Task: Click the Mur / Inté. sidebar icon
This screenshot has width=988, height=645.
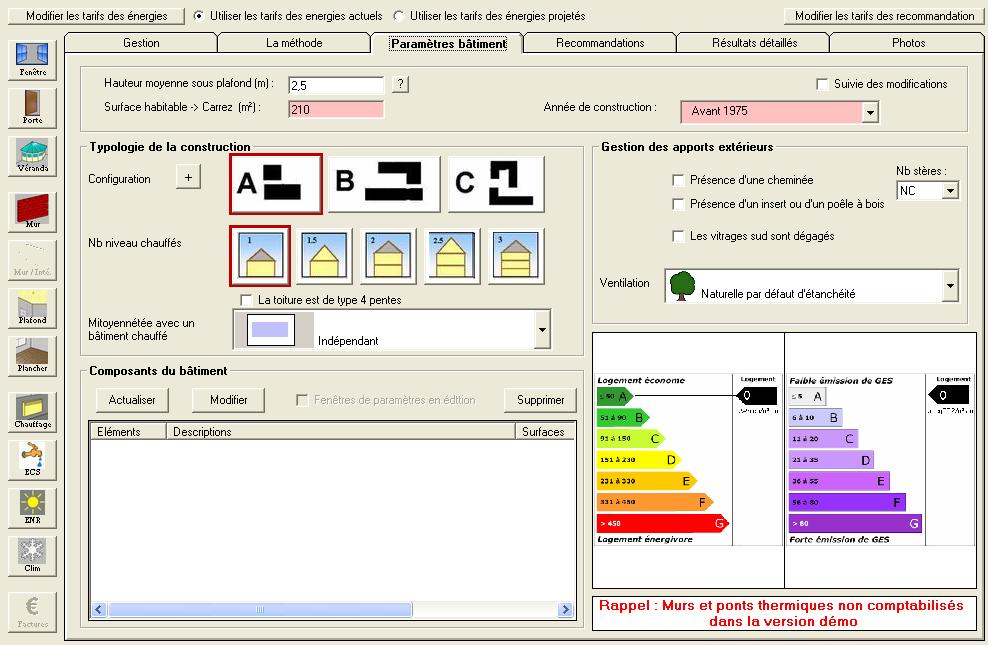Action: (x=32, y=260)
